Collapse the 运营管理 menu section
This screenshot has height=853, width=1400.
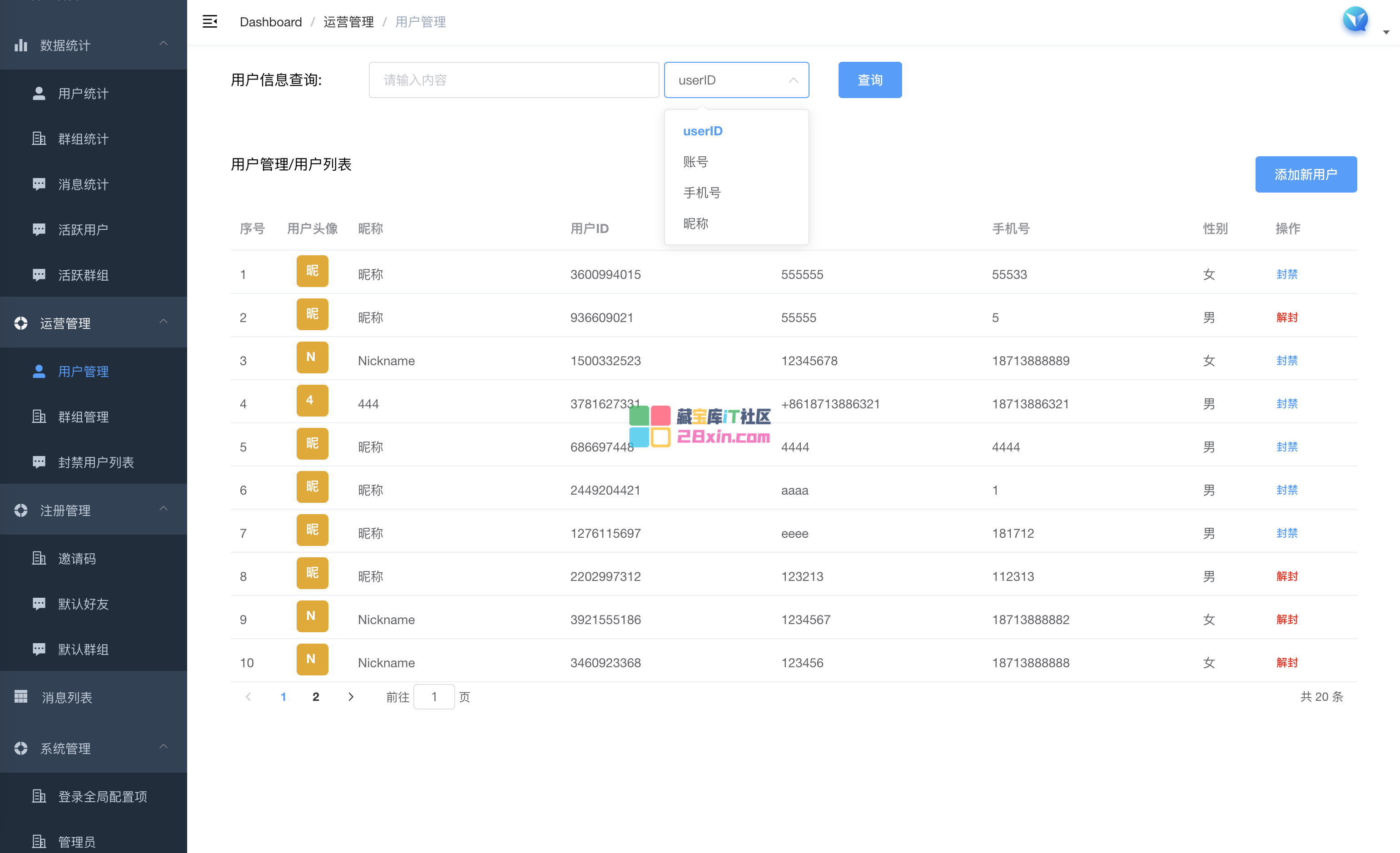[x=164, y=322]
